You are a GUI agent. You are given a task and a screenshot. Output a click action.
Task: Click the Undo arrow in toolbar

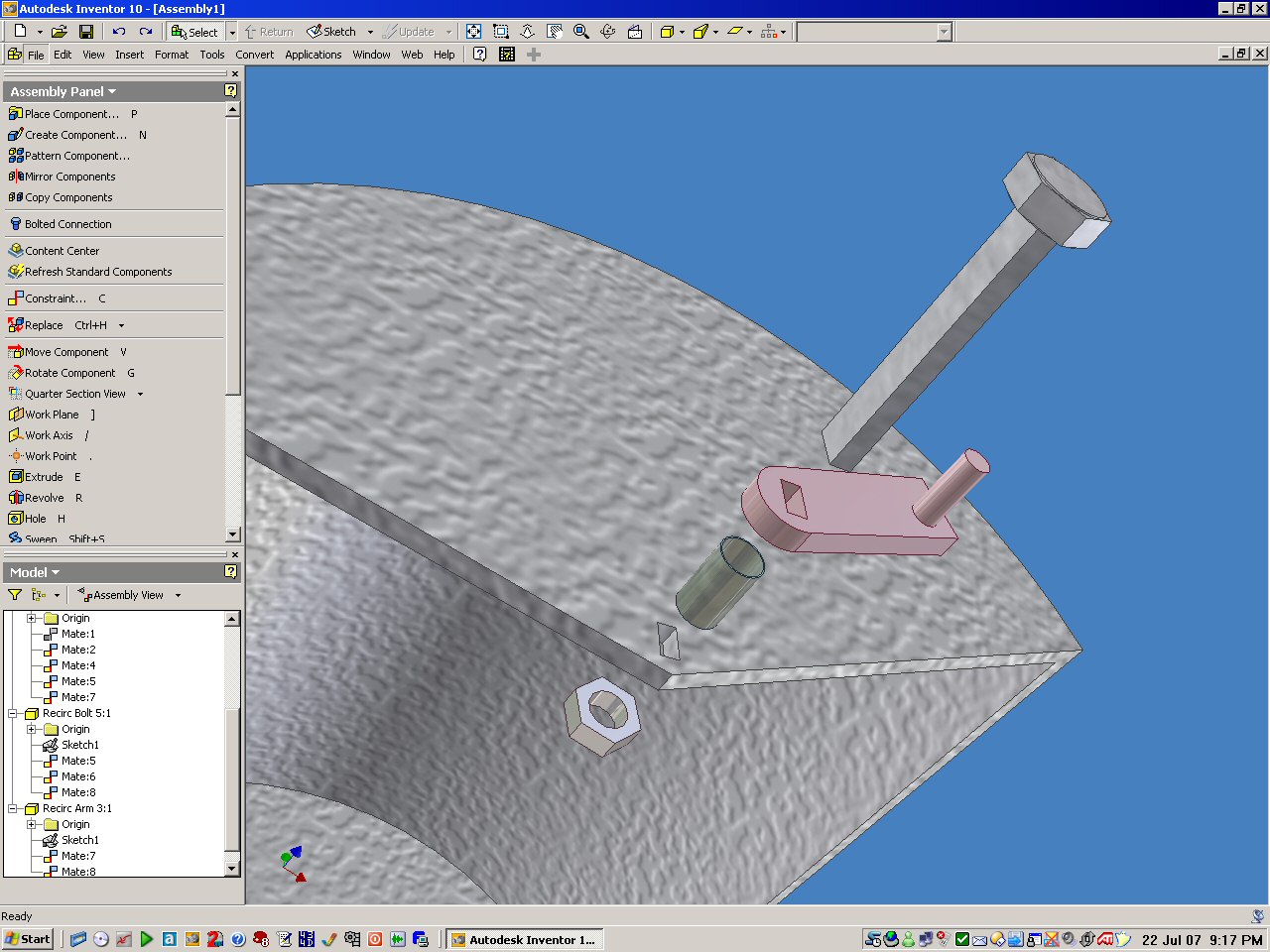[x=119, y=32]
